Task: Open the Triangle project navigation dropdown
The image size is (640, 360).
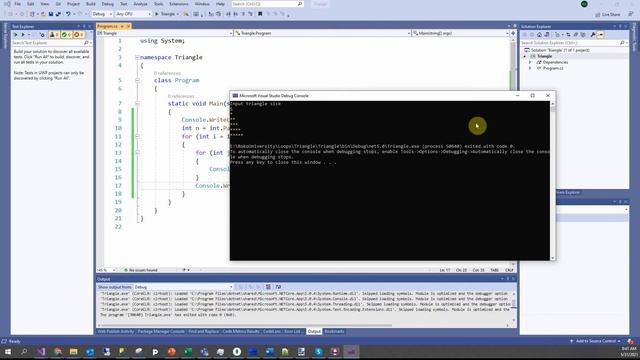Action: point(164,33)
